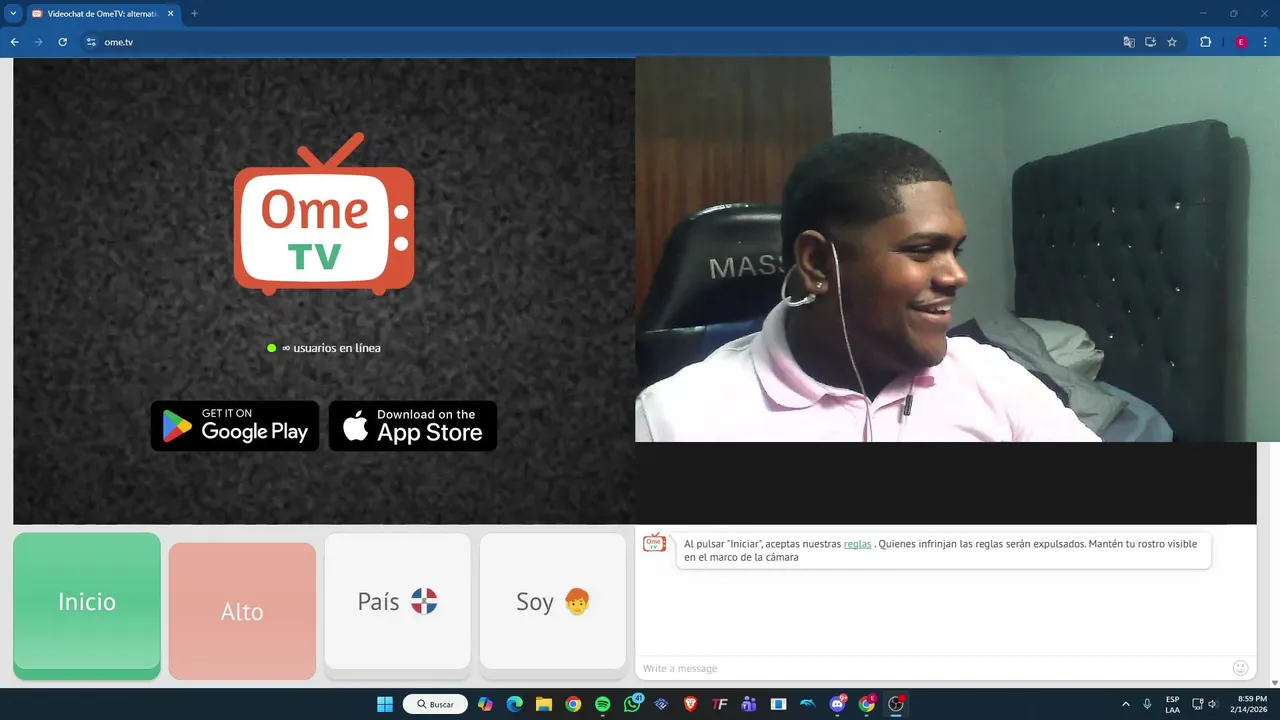The height and width of the screenshot is (720, 1280).
Task: Open the first Google Chrome taskbar icon
Action: point(573,704)
